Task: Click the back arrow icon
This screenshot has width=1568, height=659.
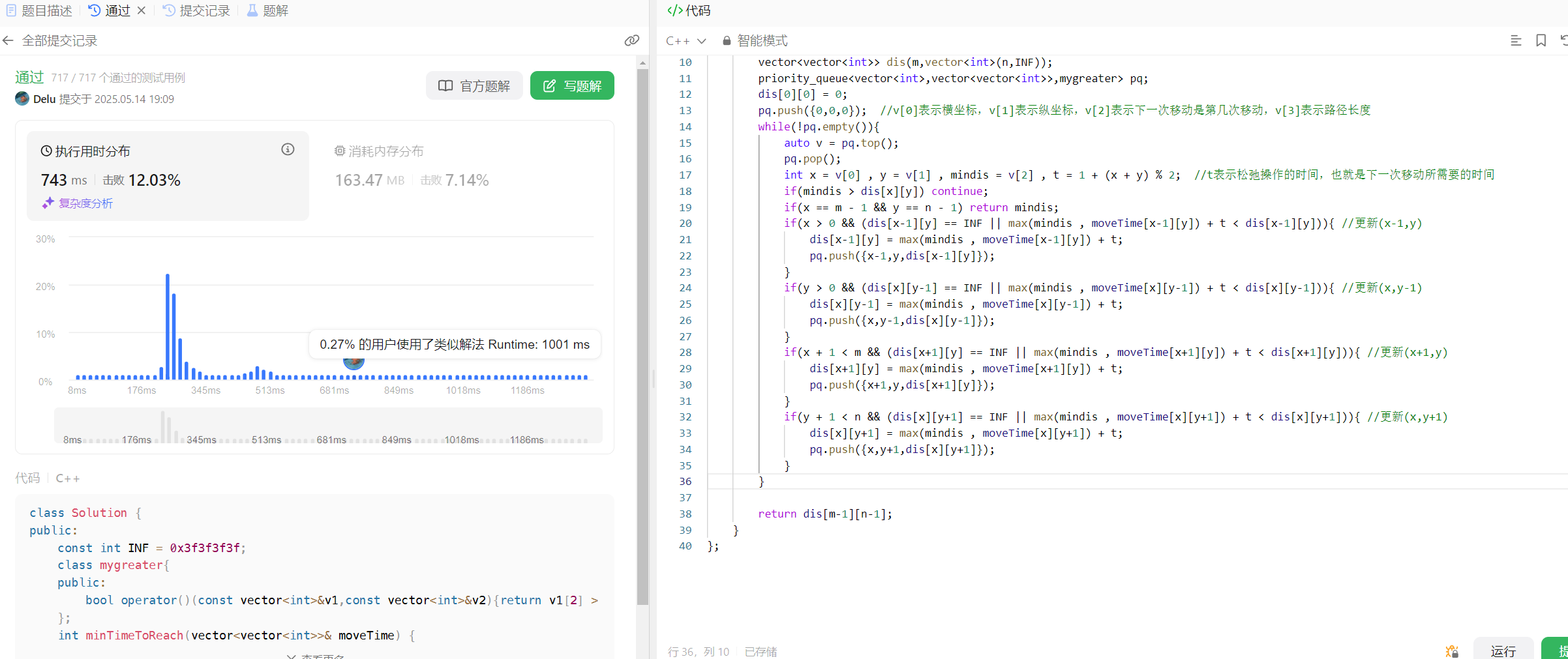Action: 8,41
